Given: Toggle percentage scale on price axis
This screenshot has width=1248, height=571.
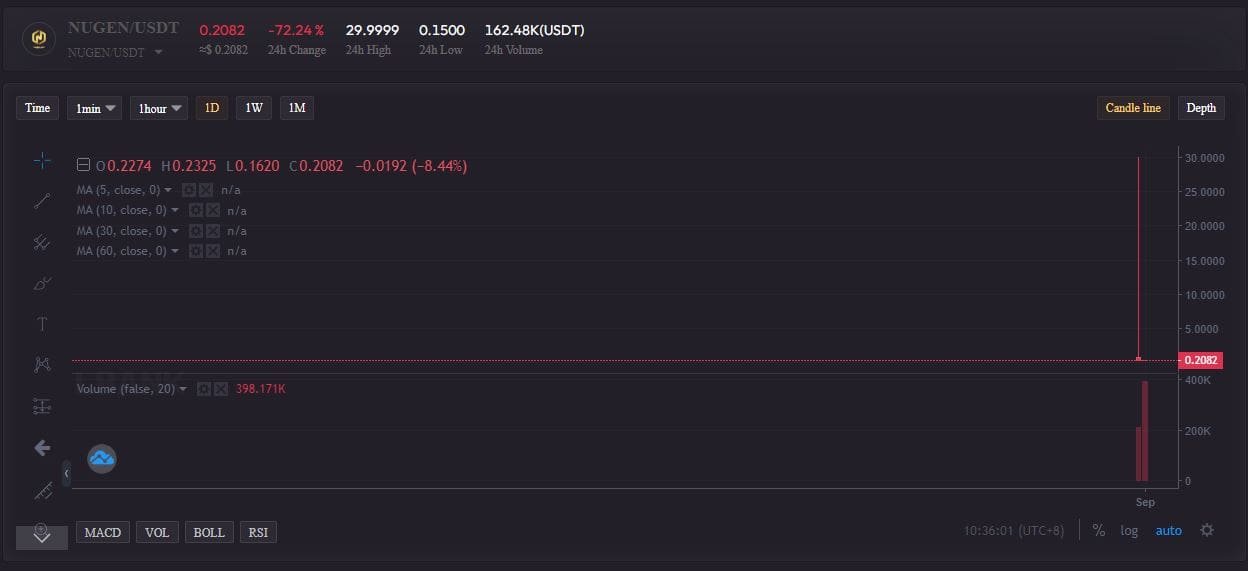Looking at the screenshot, I should point(1098,530).
